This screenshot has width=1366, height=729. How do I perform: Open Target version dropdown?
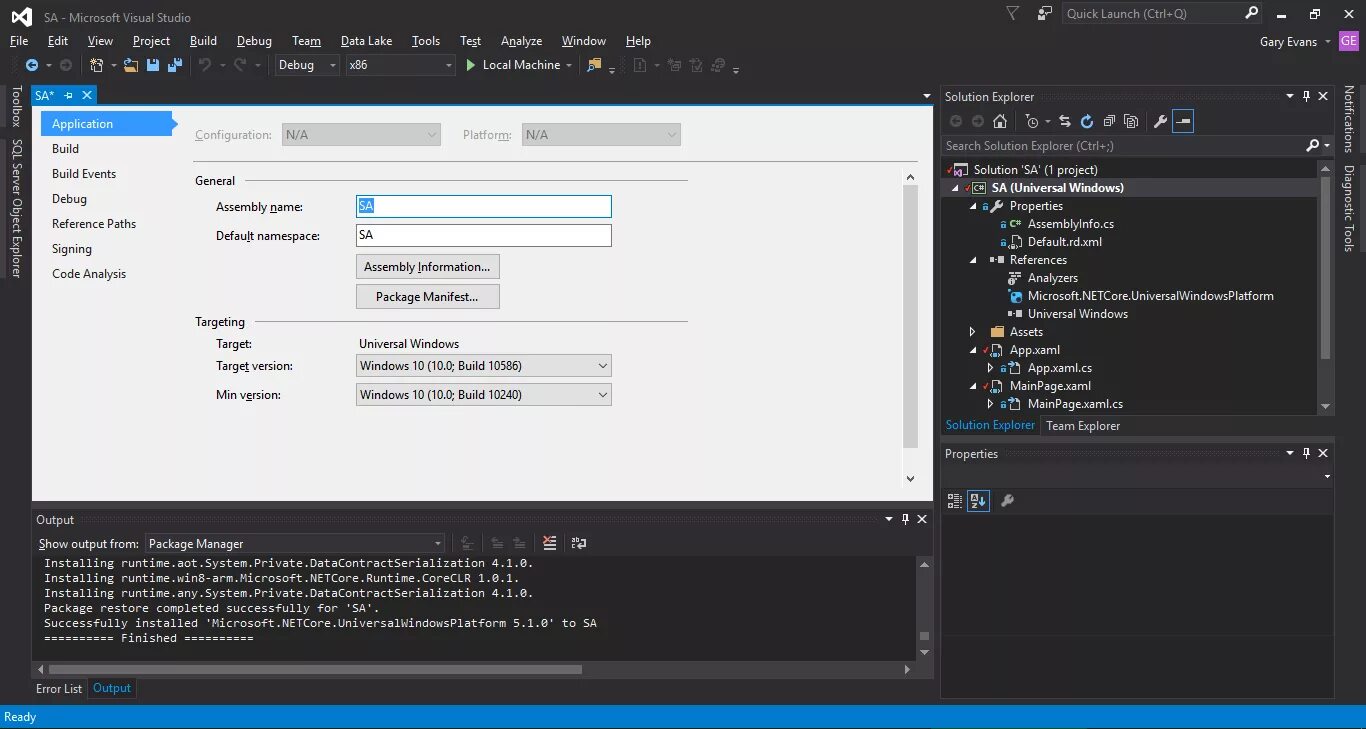click(484, 366)
